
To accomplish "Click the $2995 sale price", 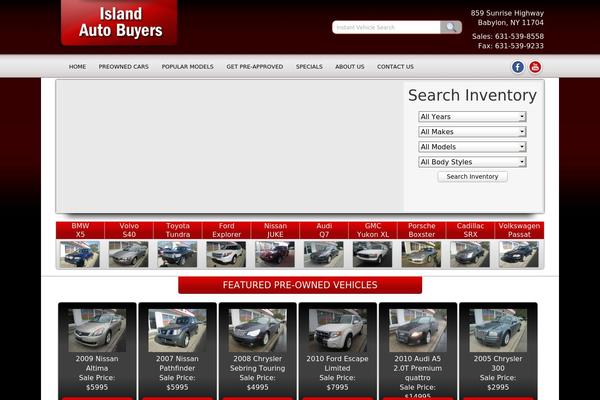I will [498, 387].
